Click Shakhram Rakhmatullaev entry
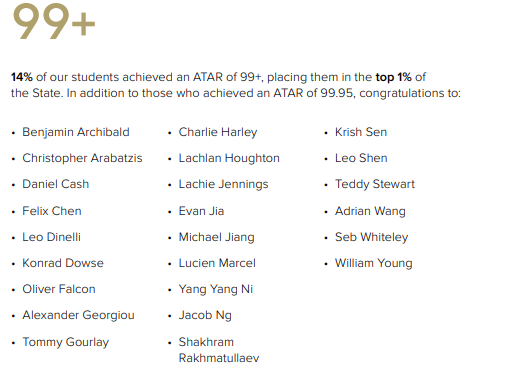The width and height of the screenshot is (507, 369). [219, 350]
